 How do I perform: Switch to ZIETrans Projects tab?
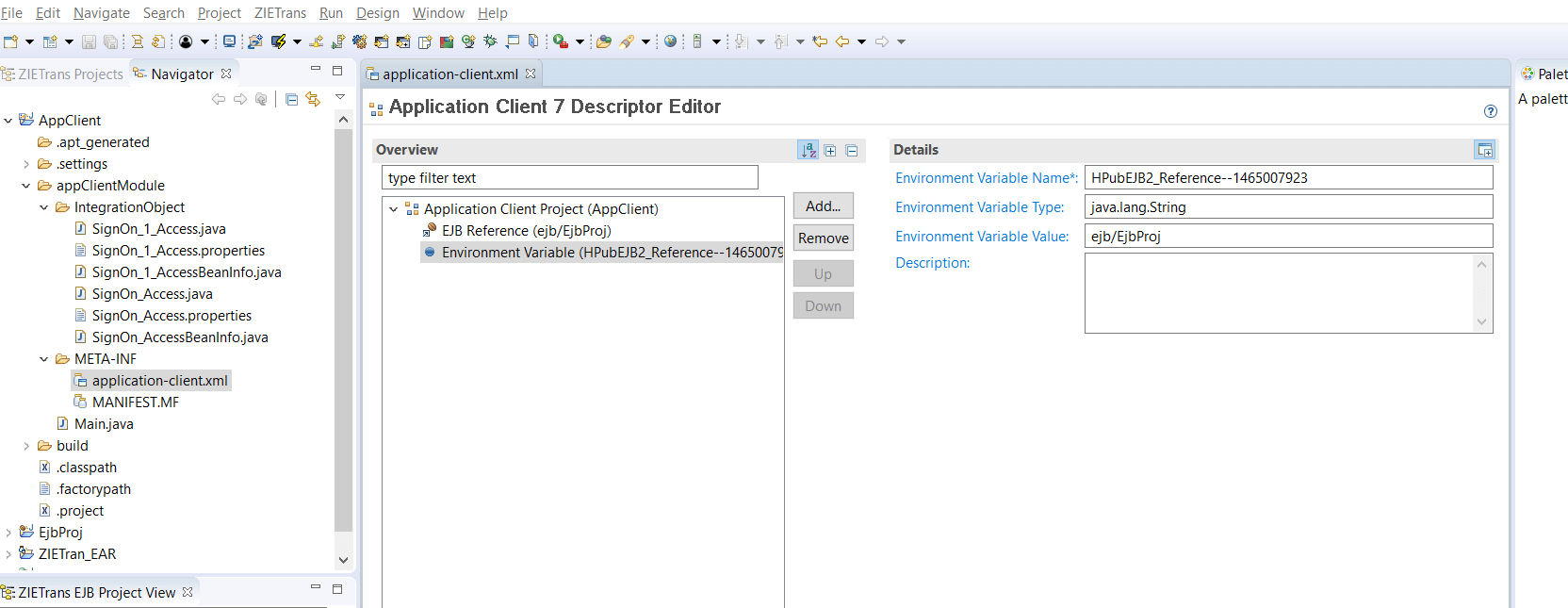click(x=70, y=74)
